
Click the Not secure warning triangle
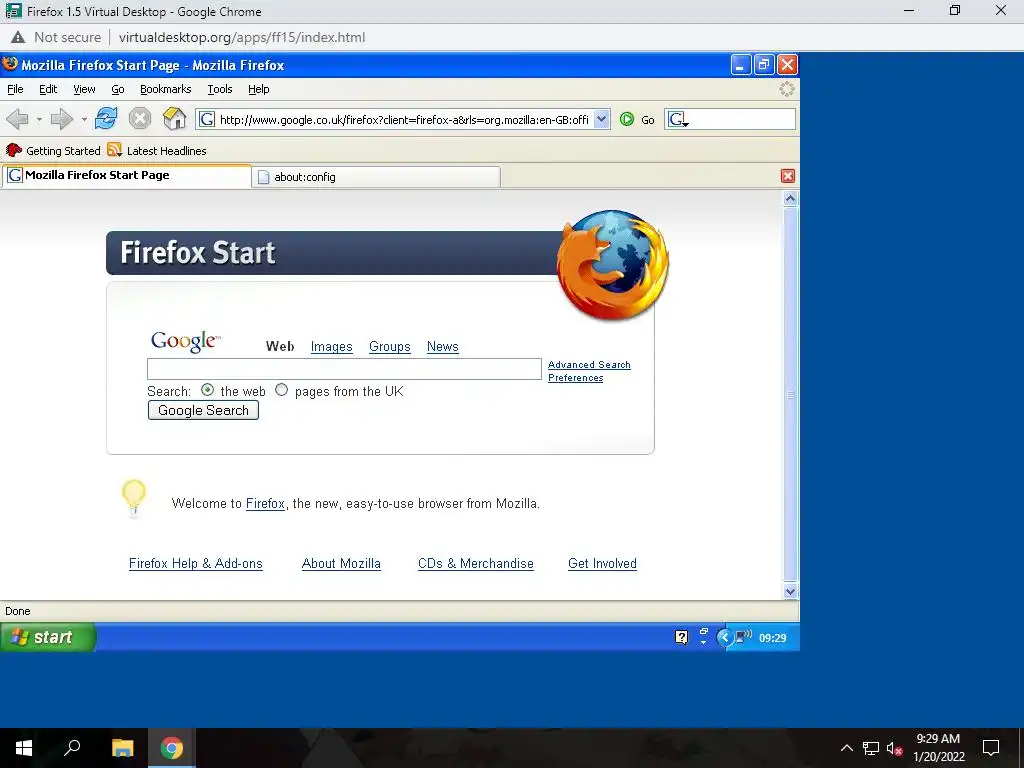point(18,37)
